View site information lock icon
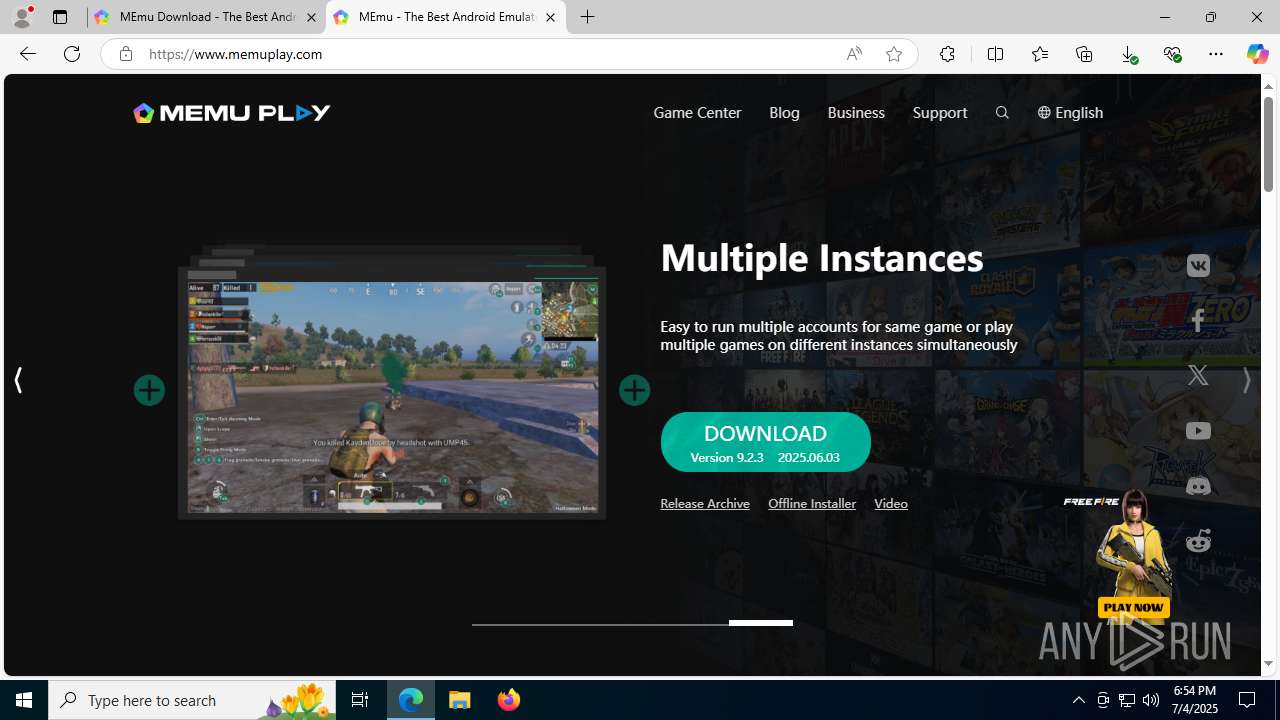Viewport: 1280px width, 720px height. [x=125, y=54]
